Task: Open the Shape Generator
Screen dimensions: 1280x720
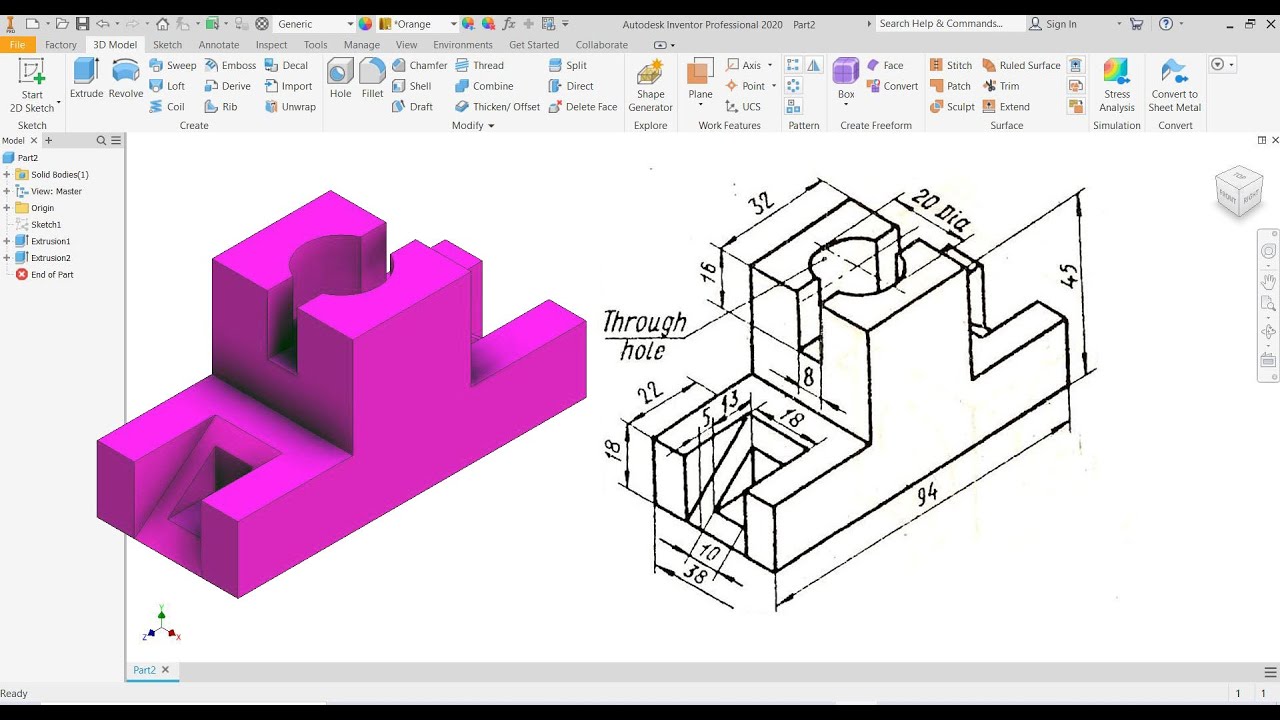Action: [x=650, y=87]
